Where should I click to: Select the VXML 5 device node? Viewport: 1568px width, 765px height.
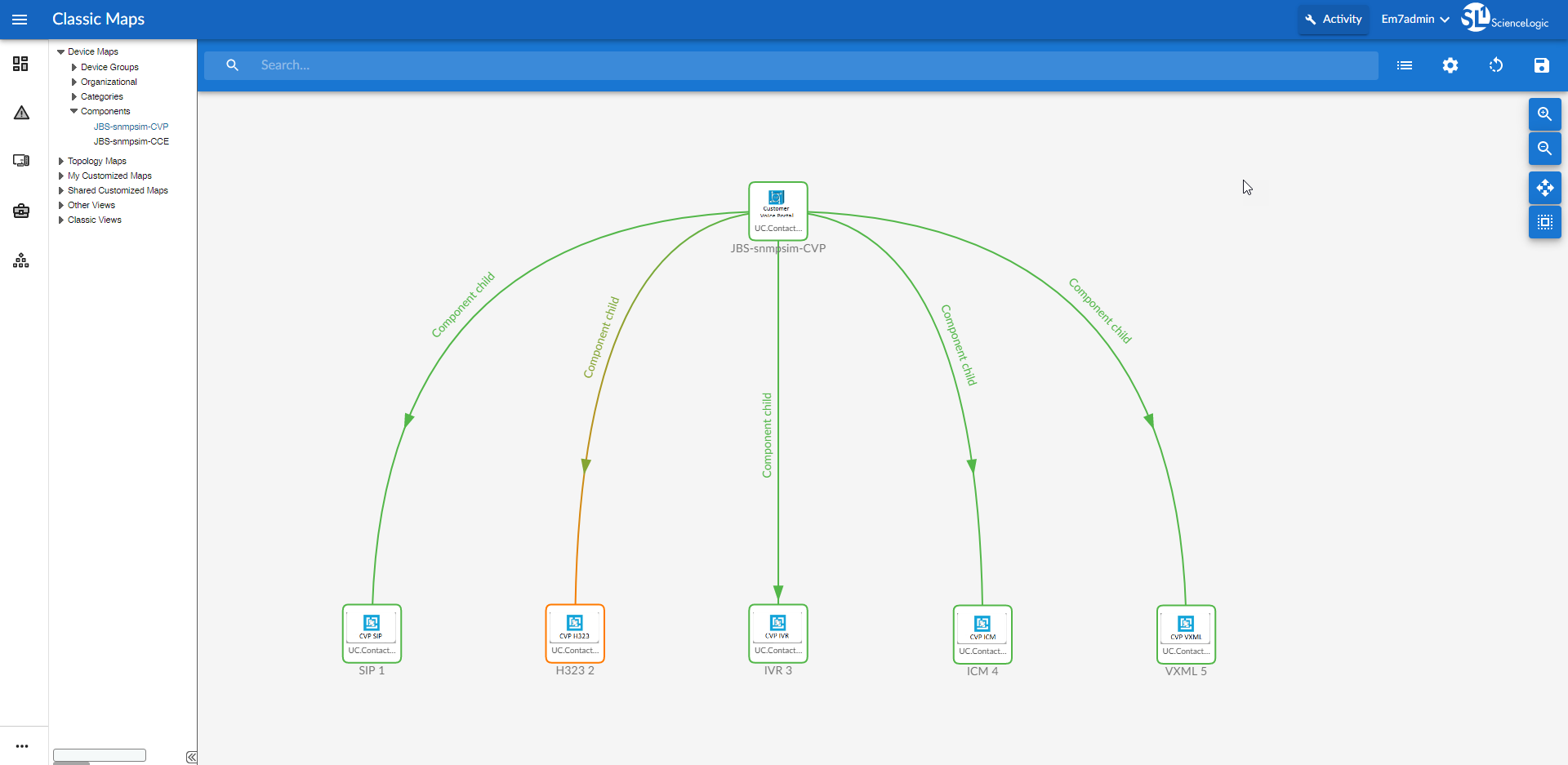point(1186,634)
